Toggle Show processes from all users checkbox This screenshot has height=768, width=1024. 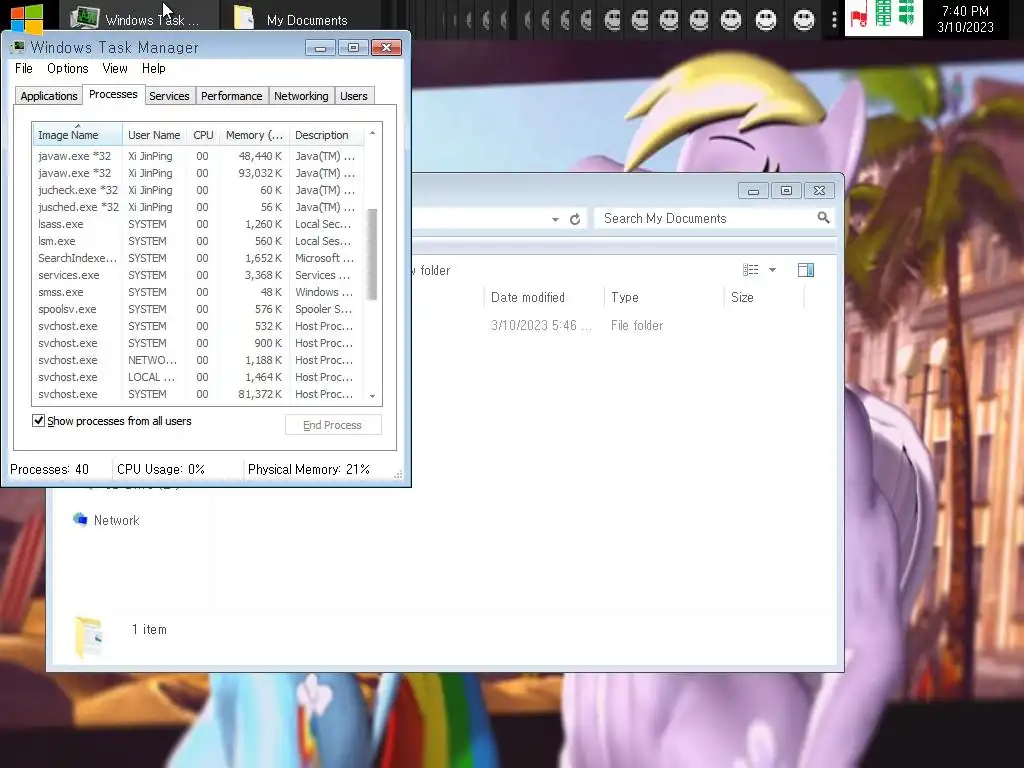(39, 421)
